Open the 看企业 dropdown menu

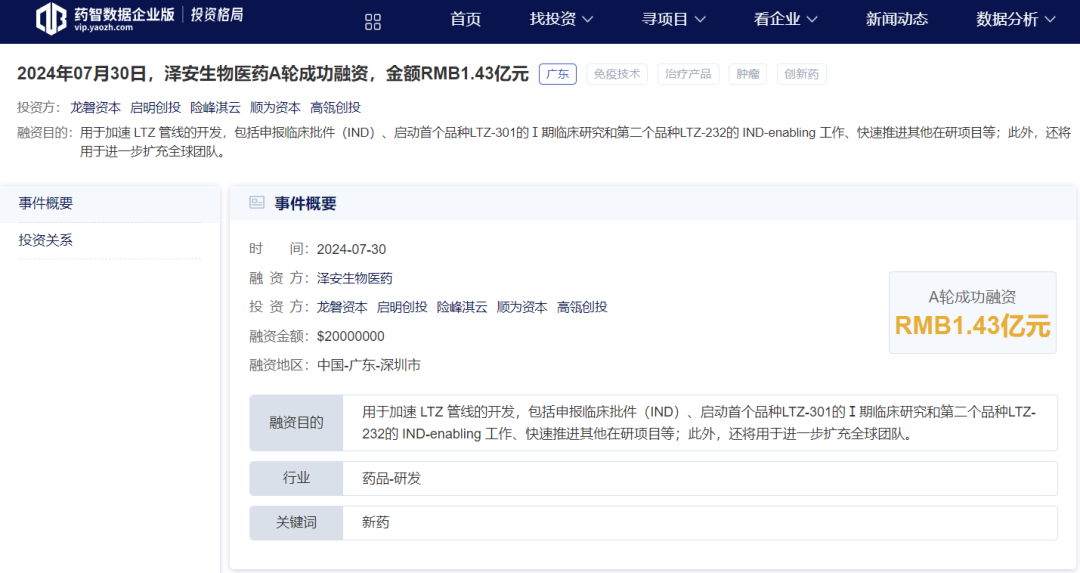click(x=785, y=19)
